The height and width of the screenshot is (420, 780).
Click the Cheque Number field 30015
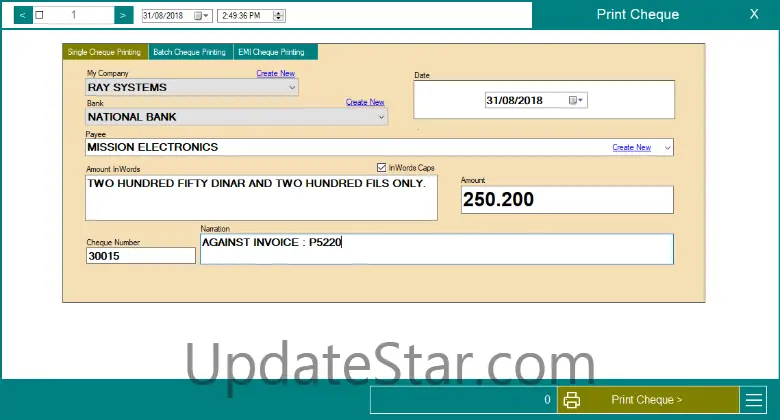coord(141,256)
